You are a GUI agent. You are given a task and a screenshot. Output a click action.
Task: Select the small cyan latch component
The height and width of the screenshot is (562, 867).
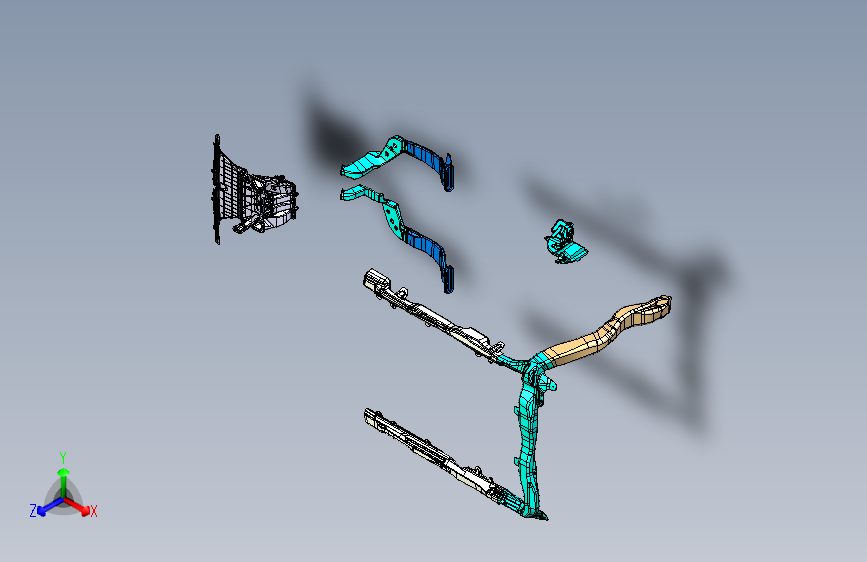[565, 242]
